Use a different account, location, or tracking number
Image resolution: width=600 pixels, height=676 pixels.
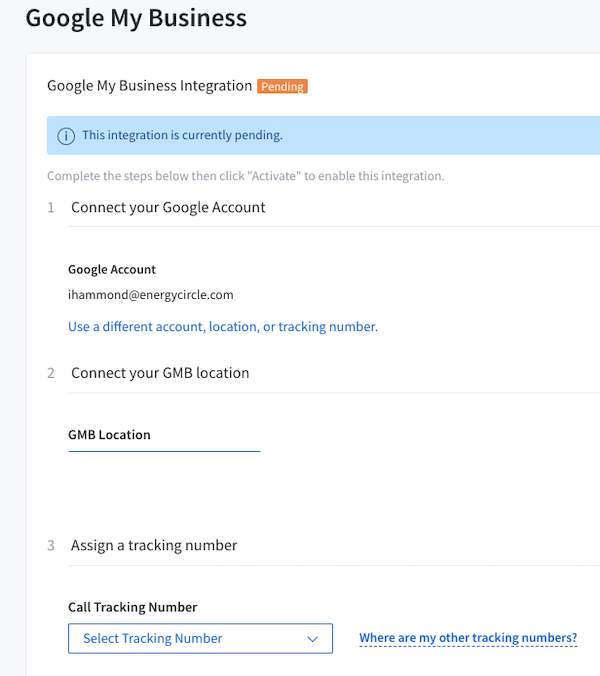[x=223, y=327]
